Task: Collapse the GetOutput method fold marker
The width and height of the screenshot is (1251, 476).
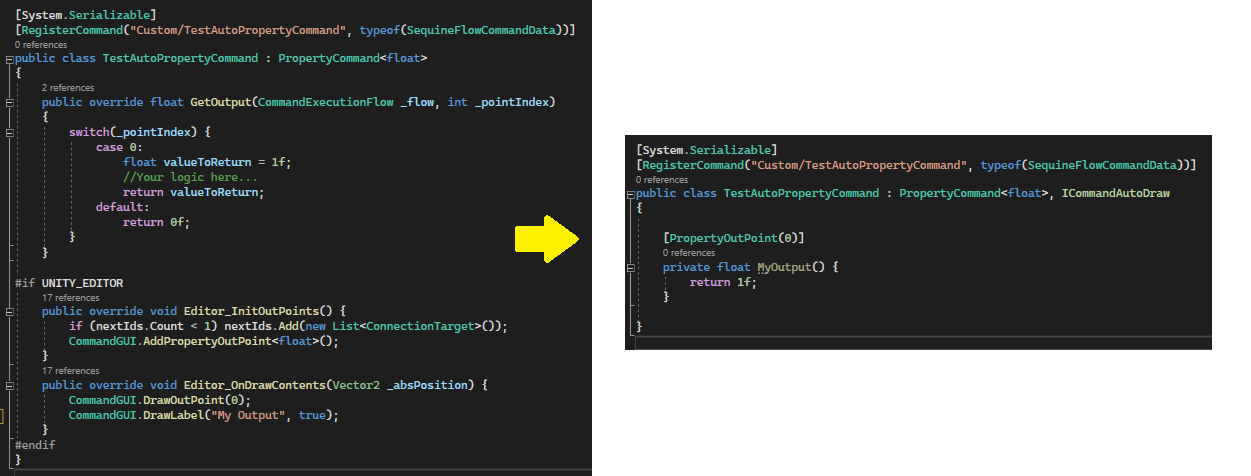Action: pyautogui.click(x=9, y=103)
